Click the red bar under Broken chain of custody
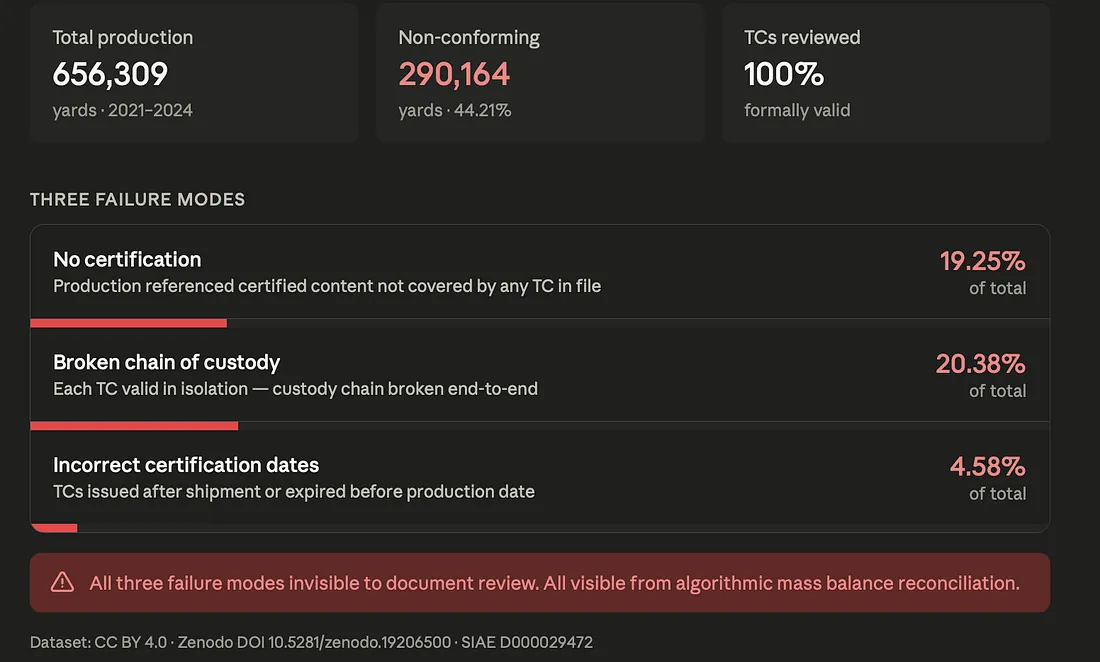The height and width of the screenshot is (662, 1100). (134, 426)
